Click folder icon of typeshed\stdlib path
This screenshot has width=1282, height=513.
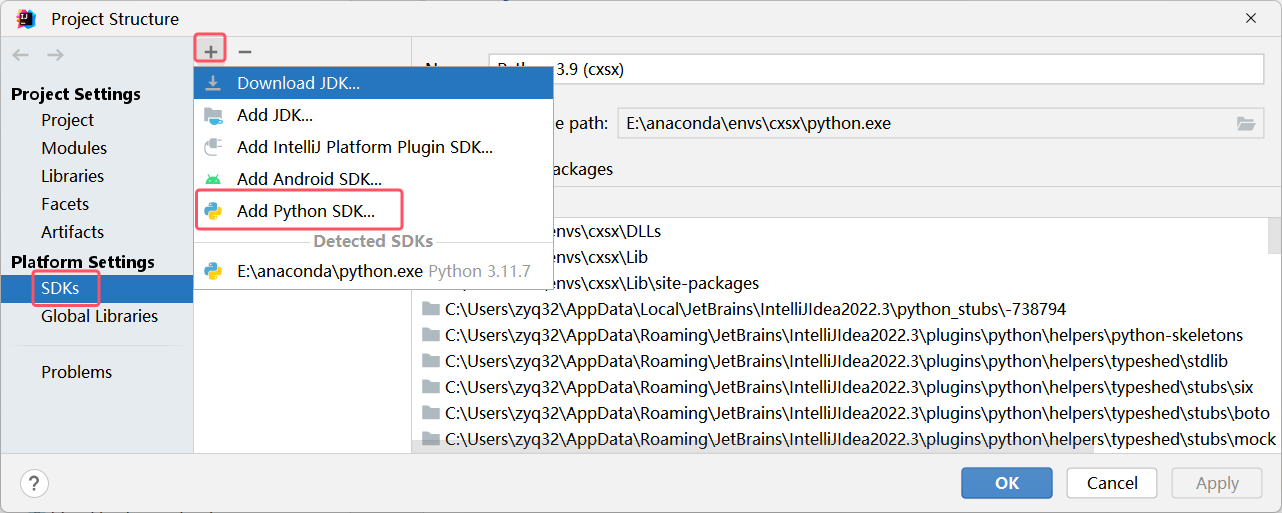point(431,361)
